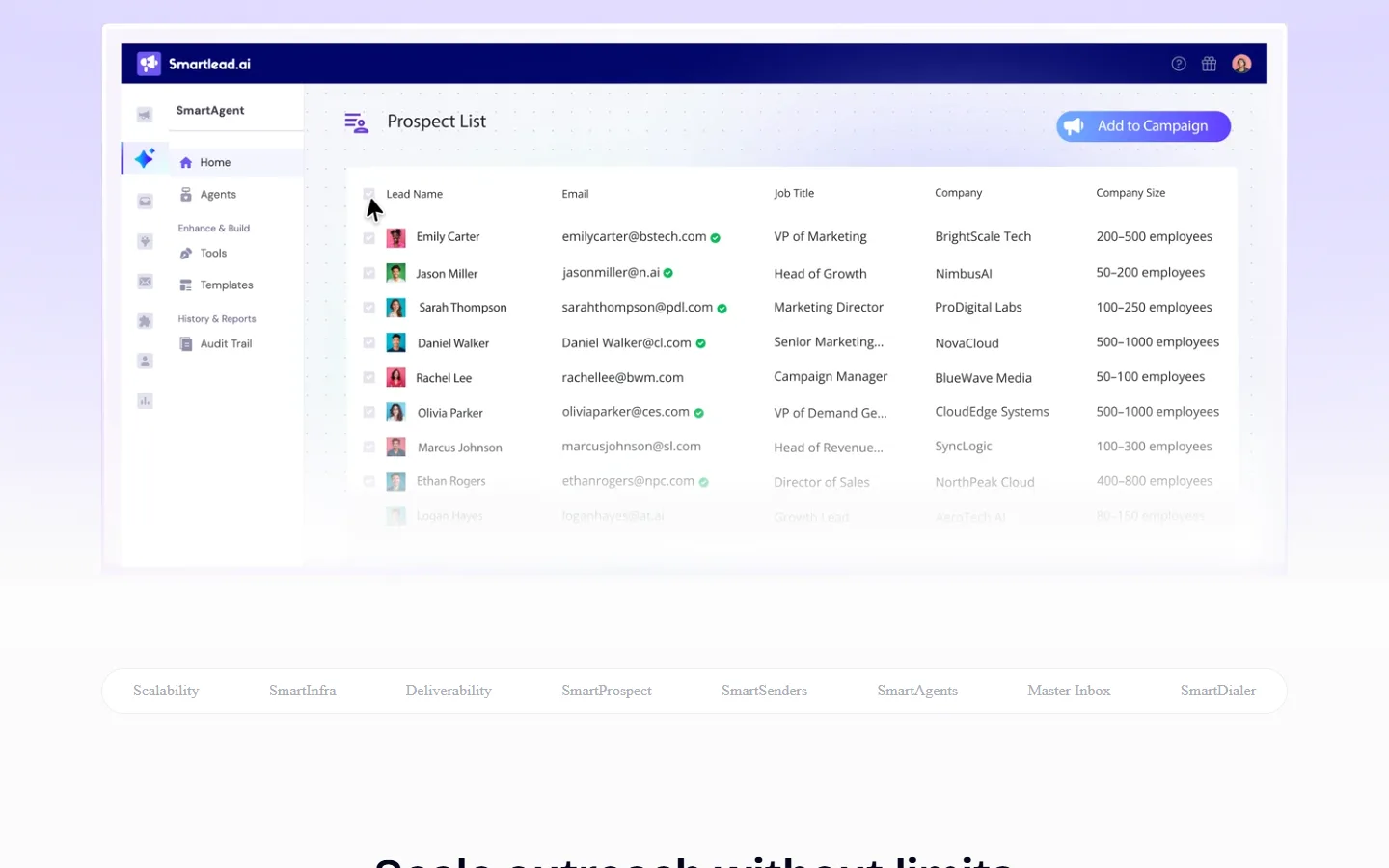Click the analytics bar chart sidebar icon
The height and width of the screenshot is (868, 1389).
tap(145, 400)
